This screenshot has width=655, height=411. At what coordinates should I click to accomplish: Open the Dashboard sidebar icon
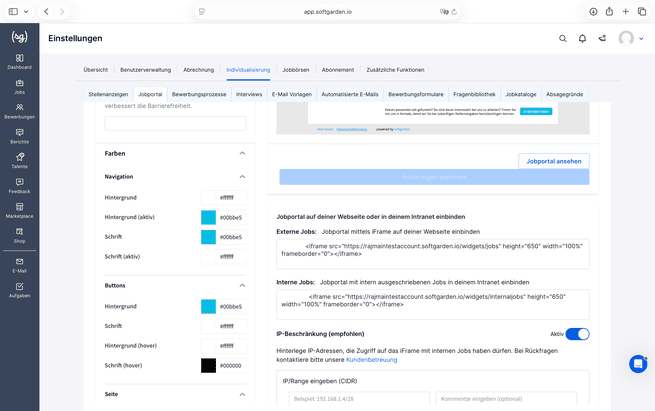pos(20,61)
